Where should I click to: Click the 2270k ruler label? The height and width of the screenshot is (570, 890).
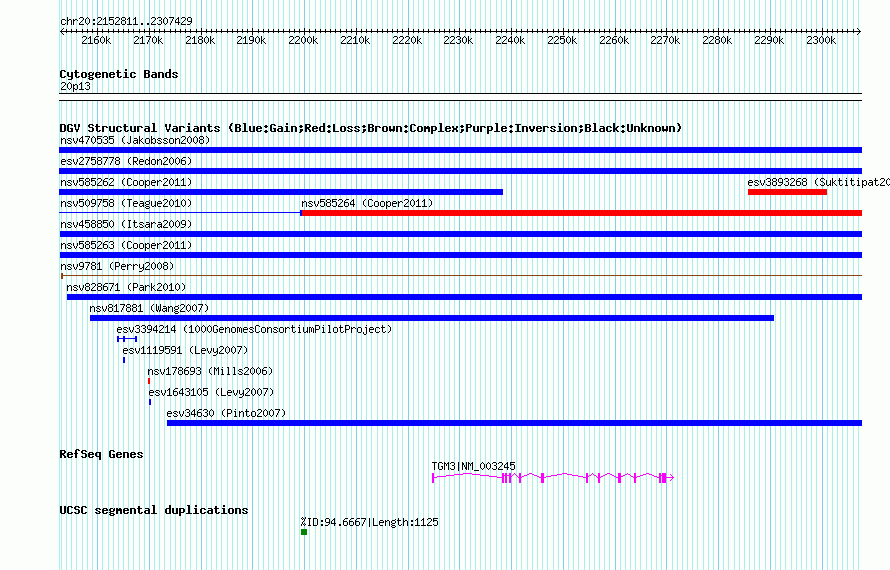click(666, 40)
